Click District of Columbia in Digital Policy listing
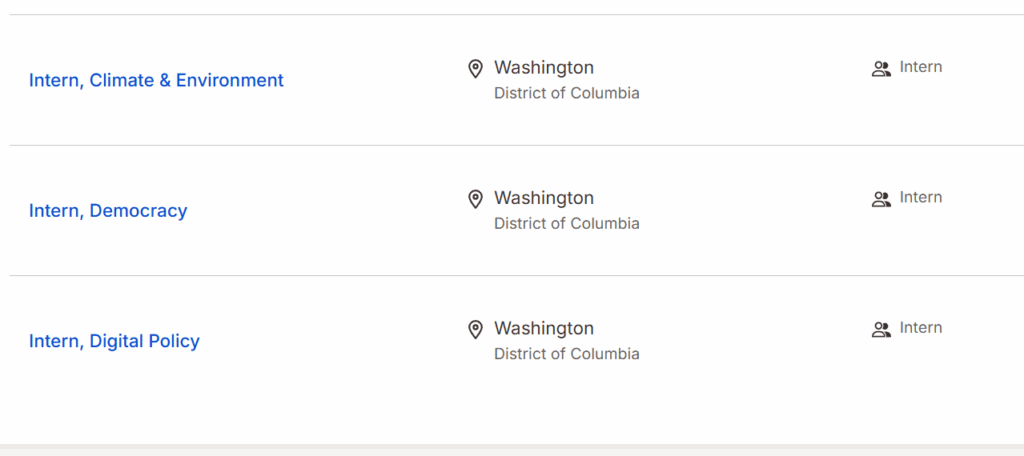1024x456 pixels. [566, 353]
